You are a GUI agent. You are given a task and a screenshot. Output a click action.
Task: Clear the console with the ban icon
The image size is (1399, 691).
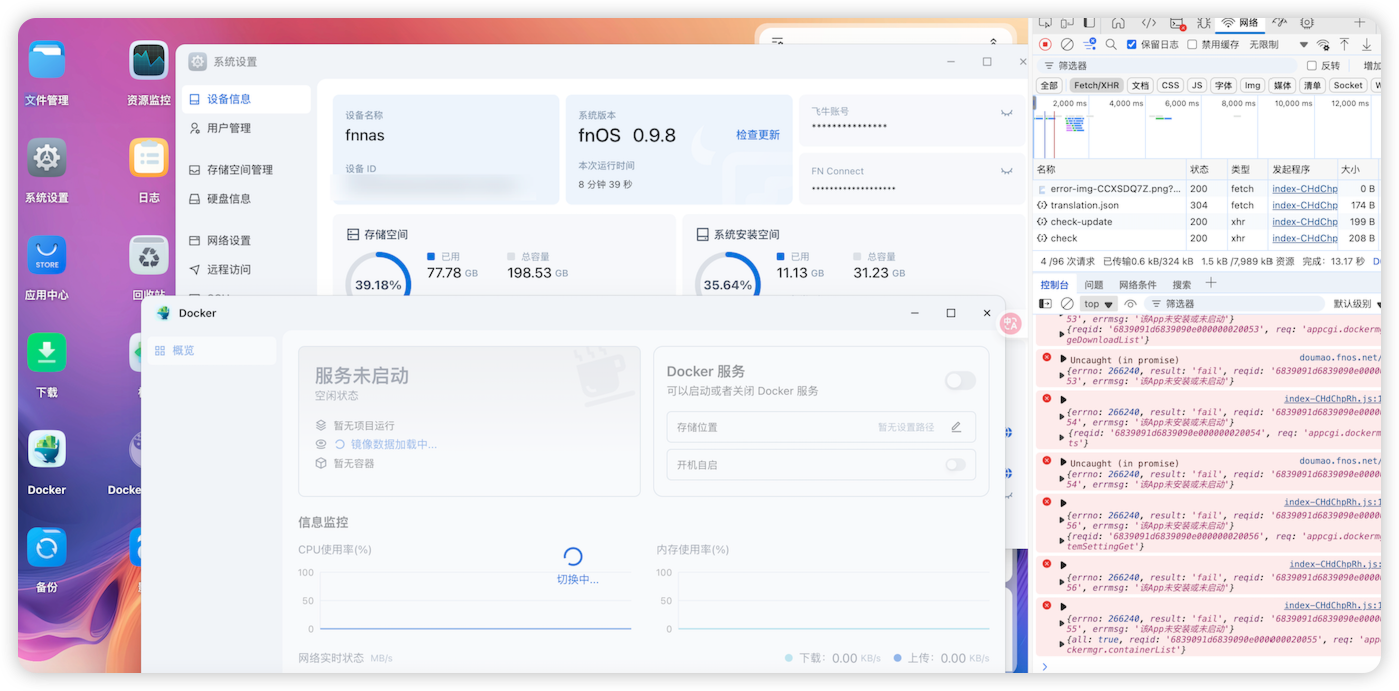[1067, 304]
